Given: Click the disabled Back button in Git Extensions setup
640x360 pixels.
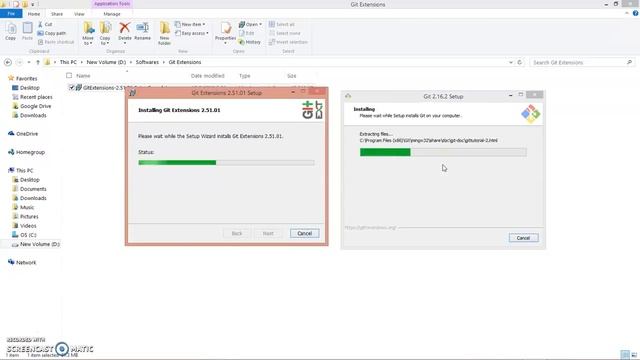Looking at the screenshot, I should pyautogui.click(x=237, y=233).
